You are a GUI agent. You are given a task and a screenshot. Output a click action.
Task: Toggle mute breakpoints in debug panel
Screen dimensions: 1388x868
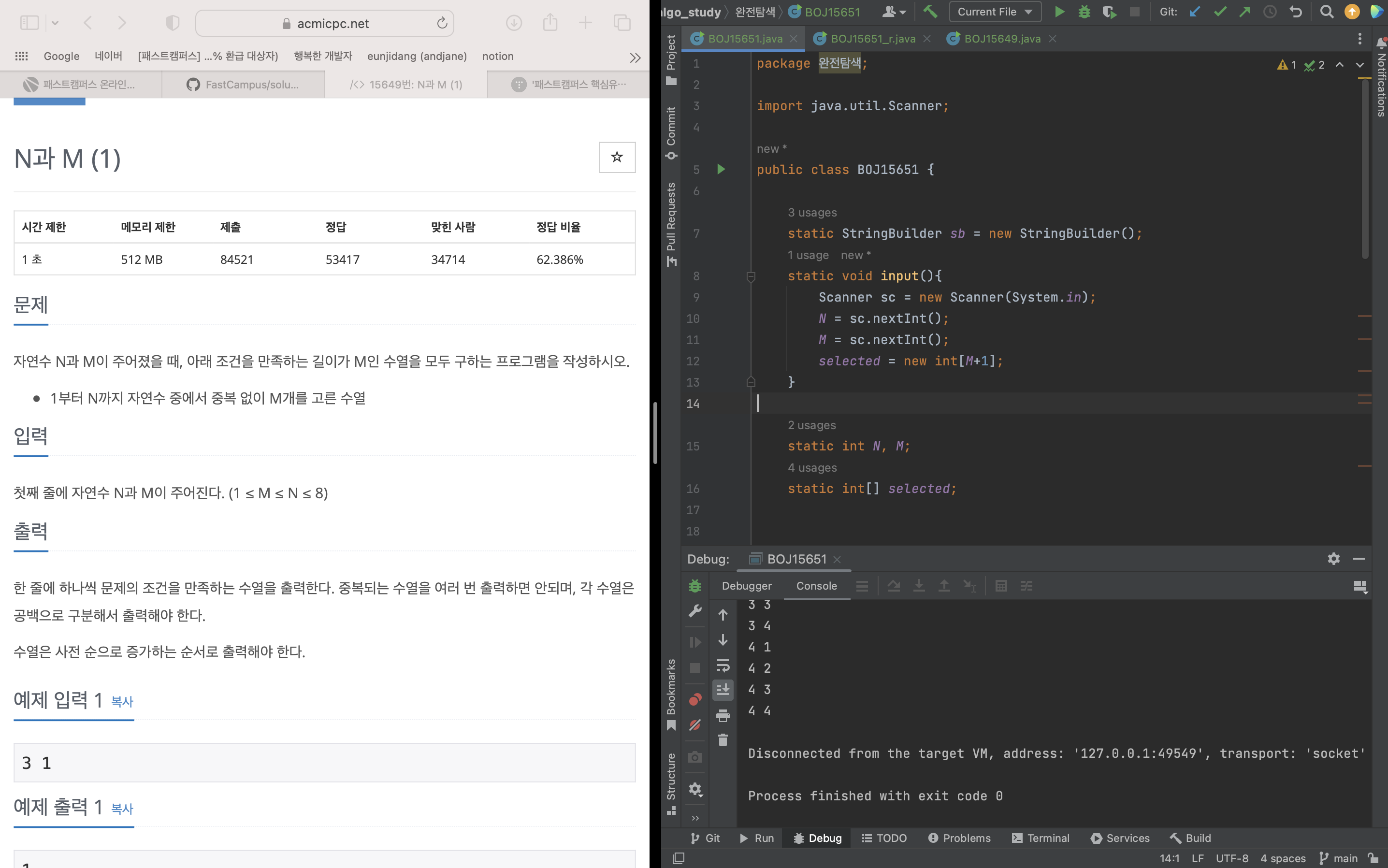coord(694,725)
